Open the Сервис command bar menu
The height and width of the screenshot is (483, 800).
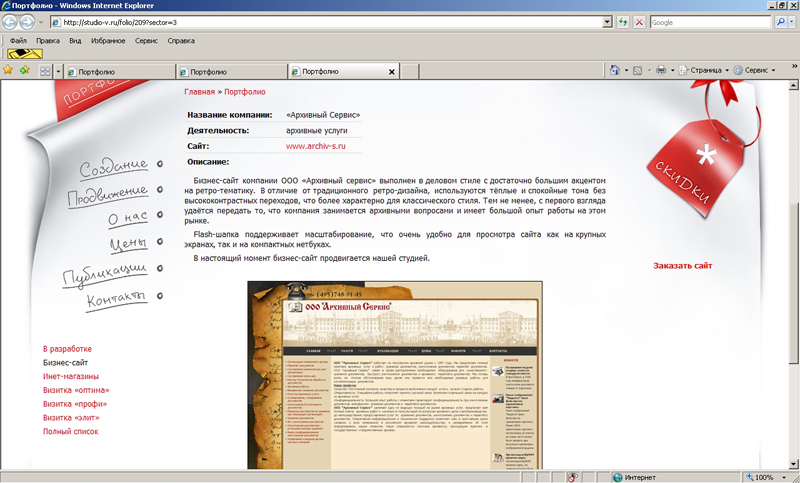tap(755, 70)
